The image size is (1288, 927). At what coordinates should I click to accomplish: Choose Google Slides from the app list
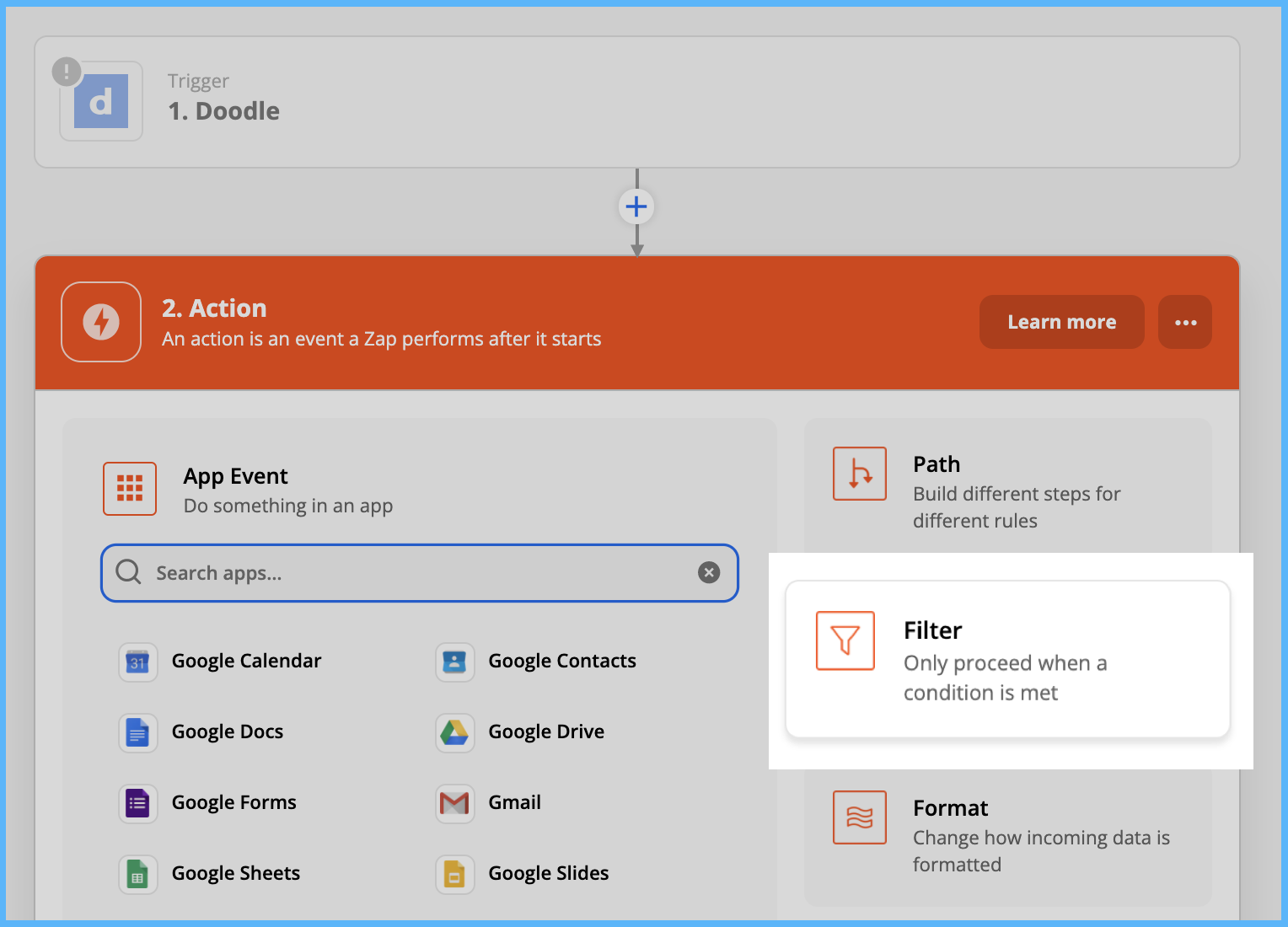click(549, 874)
